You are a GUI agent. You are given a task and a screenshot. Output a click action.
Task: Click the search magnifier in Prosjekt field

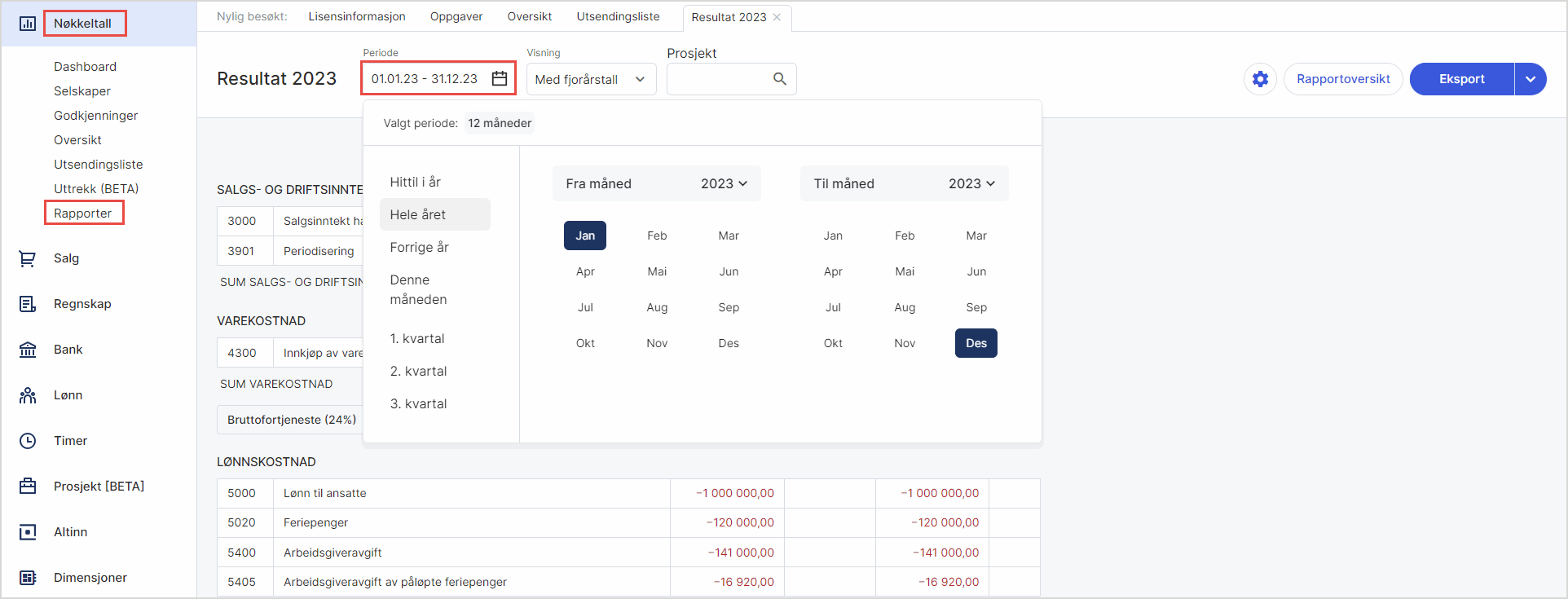click(x=779, y=79)
